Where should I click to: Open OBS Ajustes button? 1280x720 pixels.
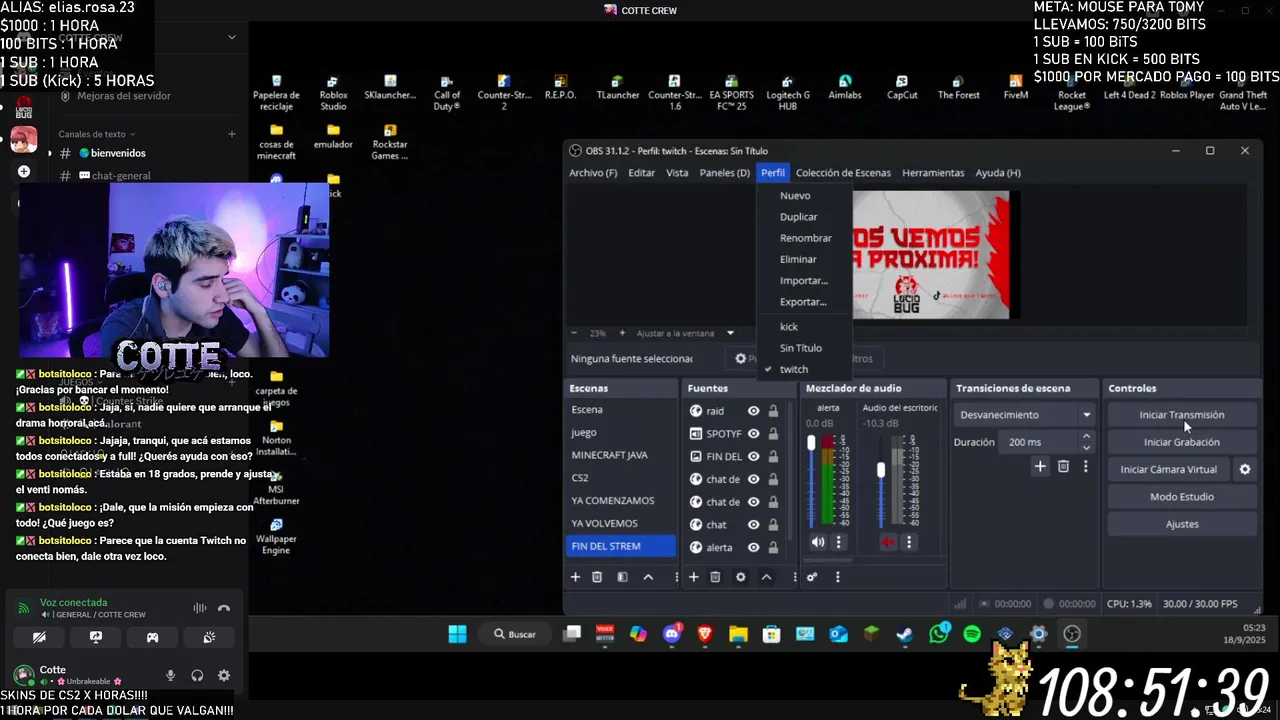pos(1181,524)
